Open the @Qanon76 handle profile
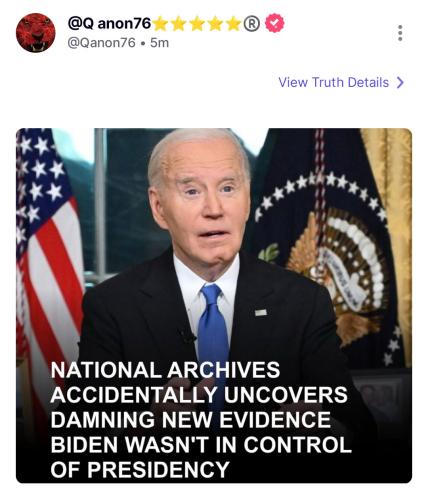Screen dimensions: 428x500 (x=102, y=43)
